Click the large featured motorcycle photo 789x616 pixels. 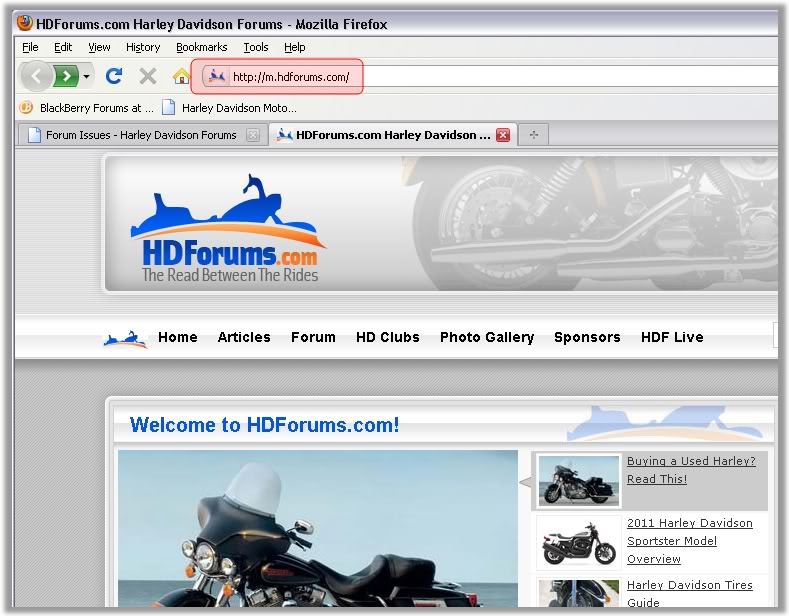[318, 528]
